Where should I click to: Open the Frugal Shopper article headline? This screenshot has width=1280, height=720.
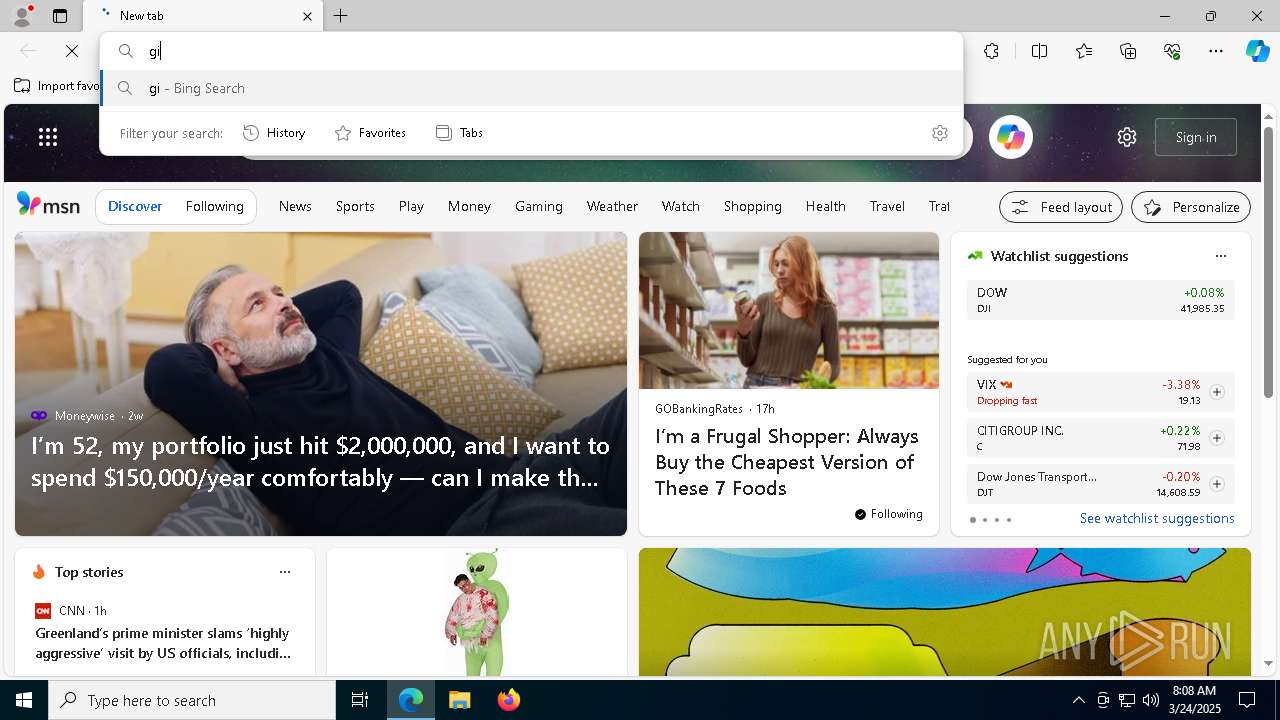coord(787,462)
